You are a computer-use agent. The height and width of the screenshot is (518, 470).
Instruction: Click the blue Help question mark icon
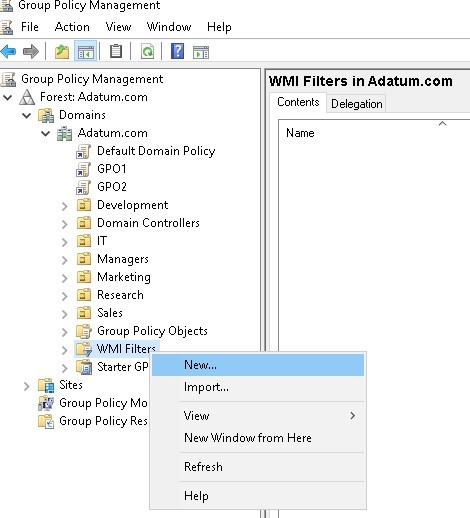click(177, 51)
